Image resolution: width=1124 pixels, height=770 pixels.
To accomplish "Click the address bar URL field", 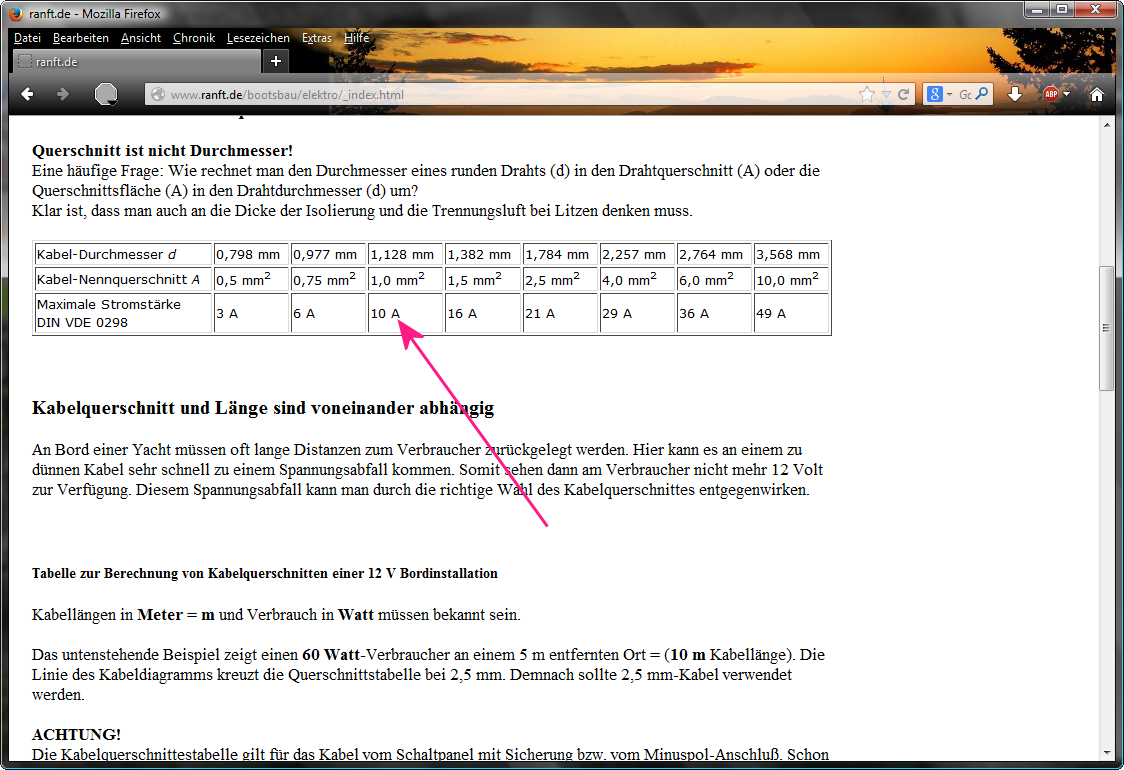I will 500,95.
